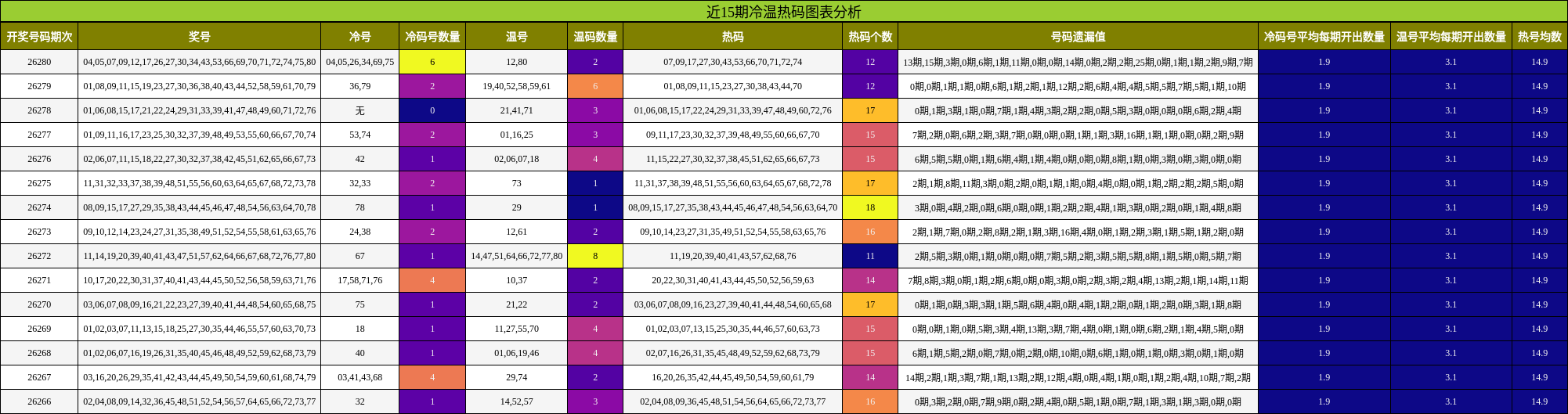Image resolution: width=1568 pixels, height=414 pixels.
Task: Select cold numbers 03,41,43,68
Action: tap(360, 377)
